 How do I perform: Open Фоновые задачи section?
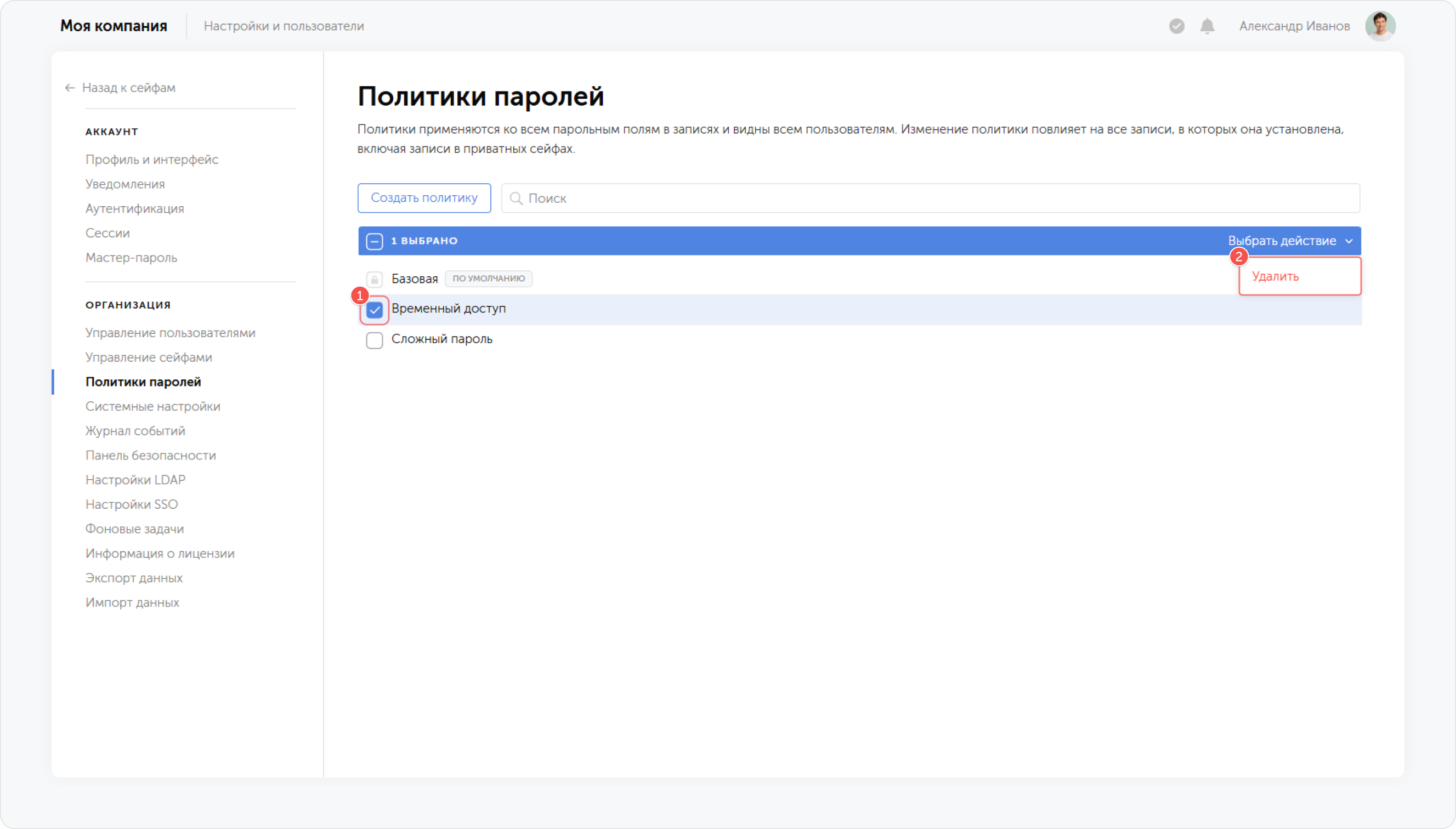tap(135, 529)
